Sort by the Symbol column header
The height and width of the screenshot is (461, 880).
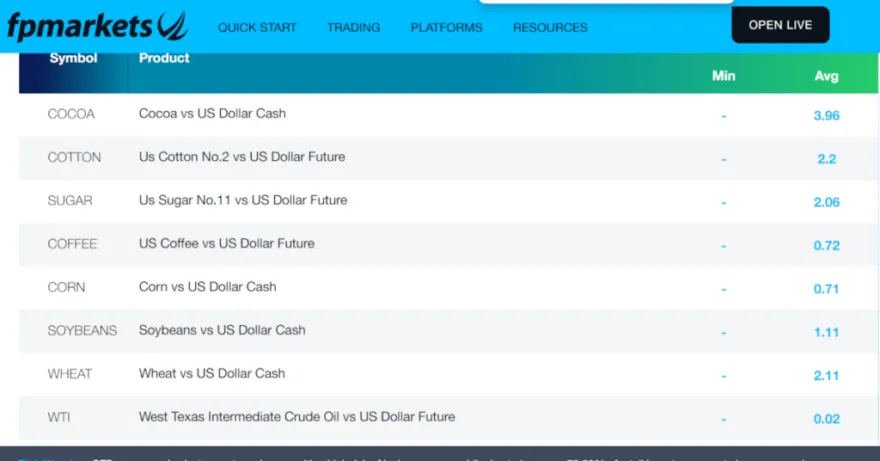tap(73, 58)
